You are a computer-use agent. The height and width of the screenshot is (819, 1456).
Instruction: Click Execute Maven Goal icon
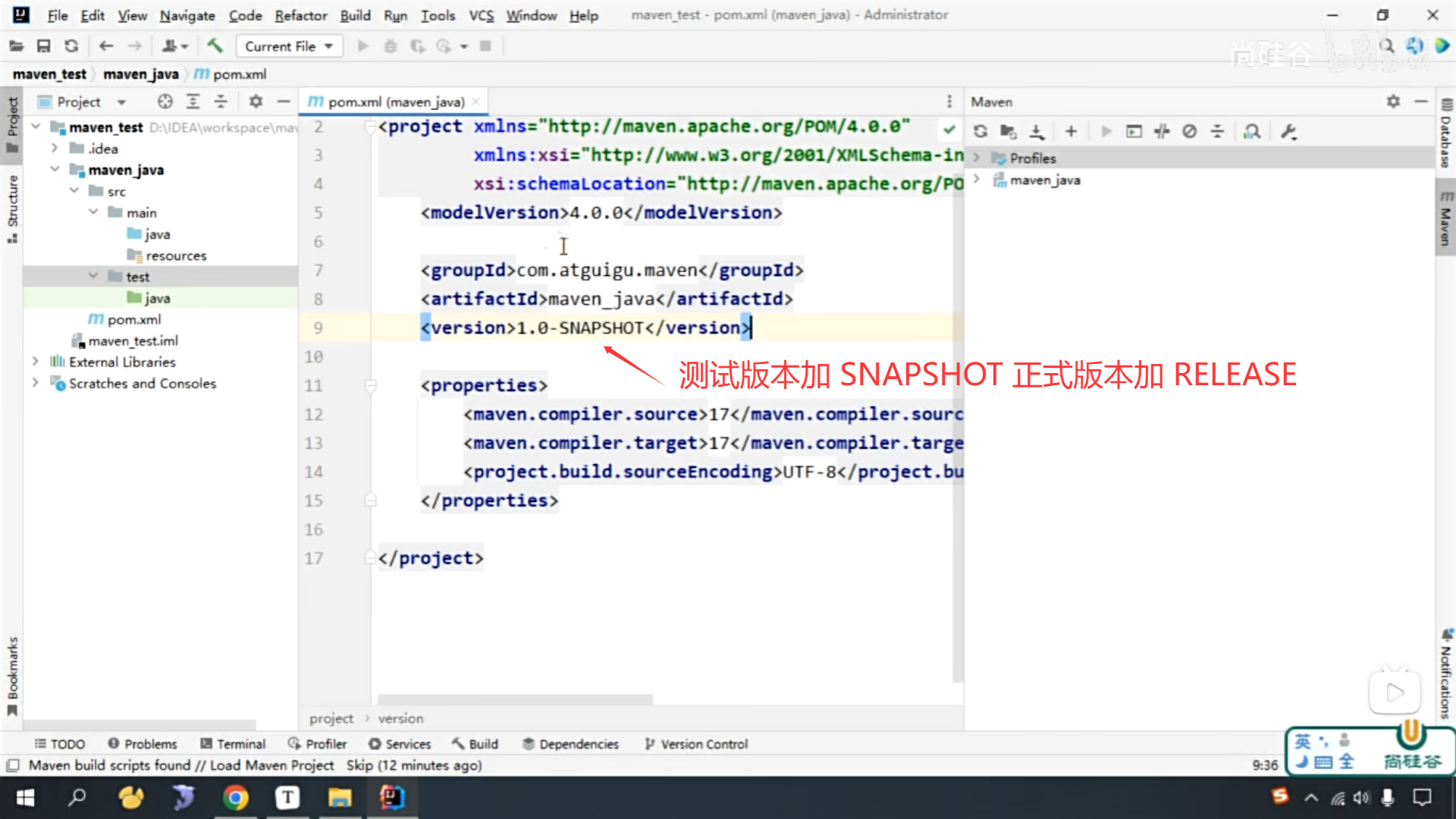point(1134,131)
